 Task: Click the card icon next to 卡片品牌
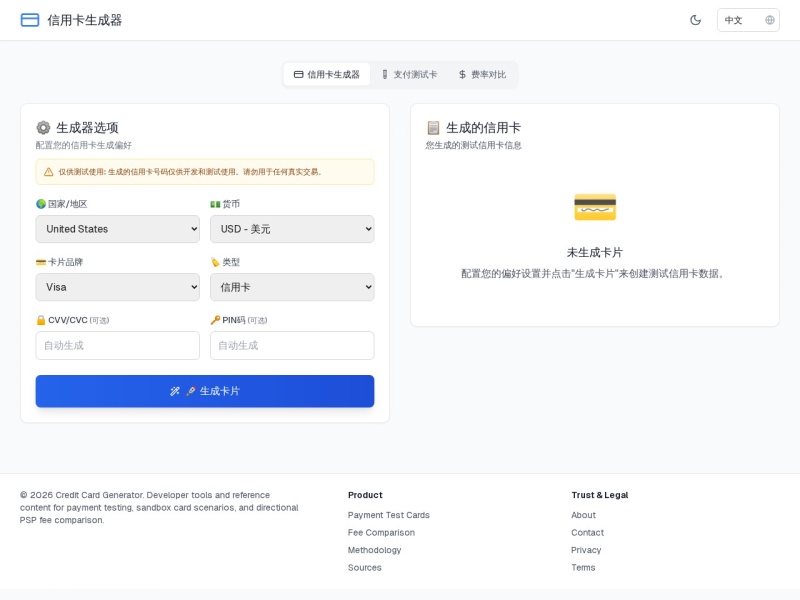tap(41, 262)
